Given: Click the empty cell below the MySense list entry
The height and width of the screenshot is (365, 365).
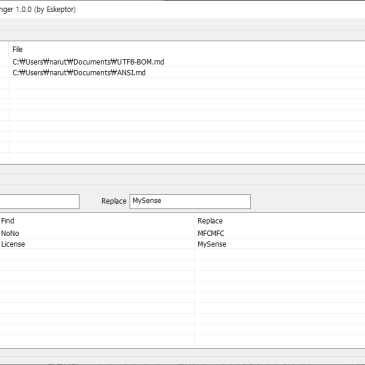Looking at the screenshot, I should pos(280,254).
